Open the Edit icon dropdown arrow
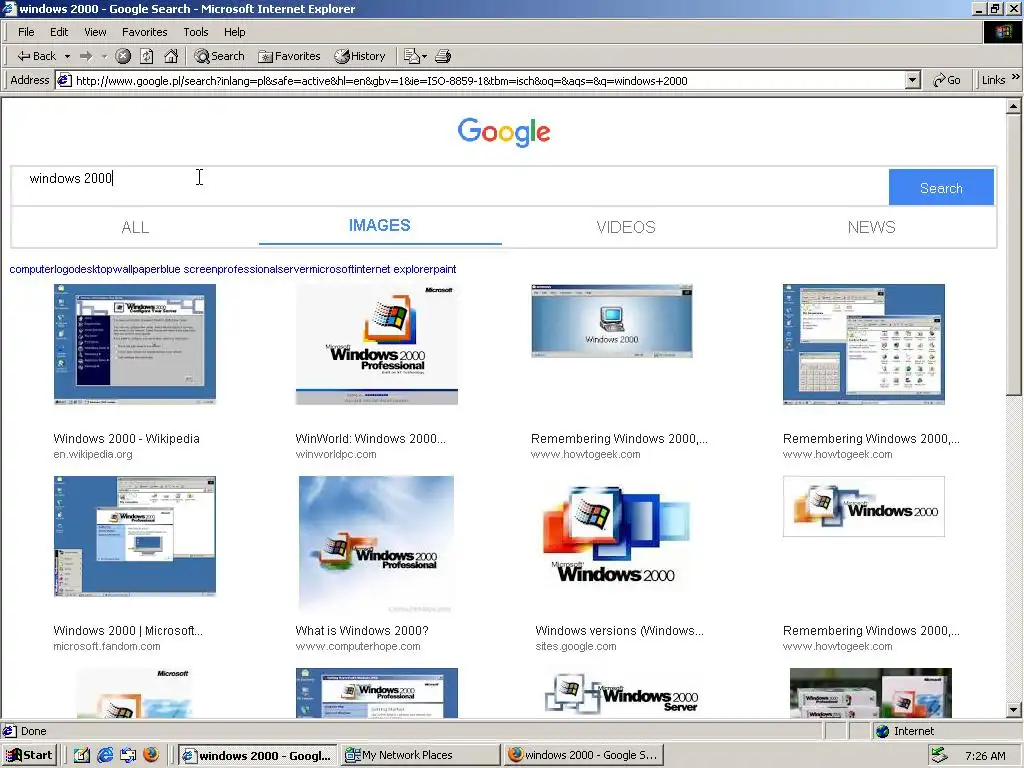Screen dimensions: 1024x768 [x=424, y=56]
